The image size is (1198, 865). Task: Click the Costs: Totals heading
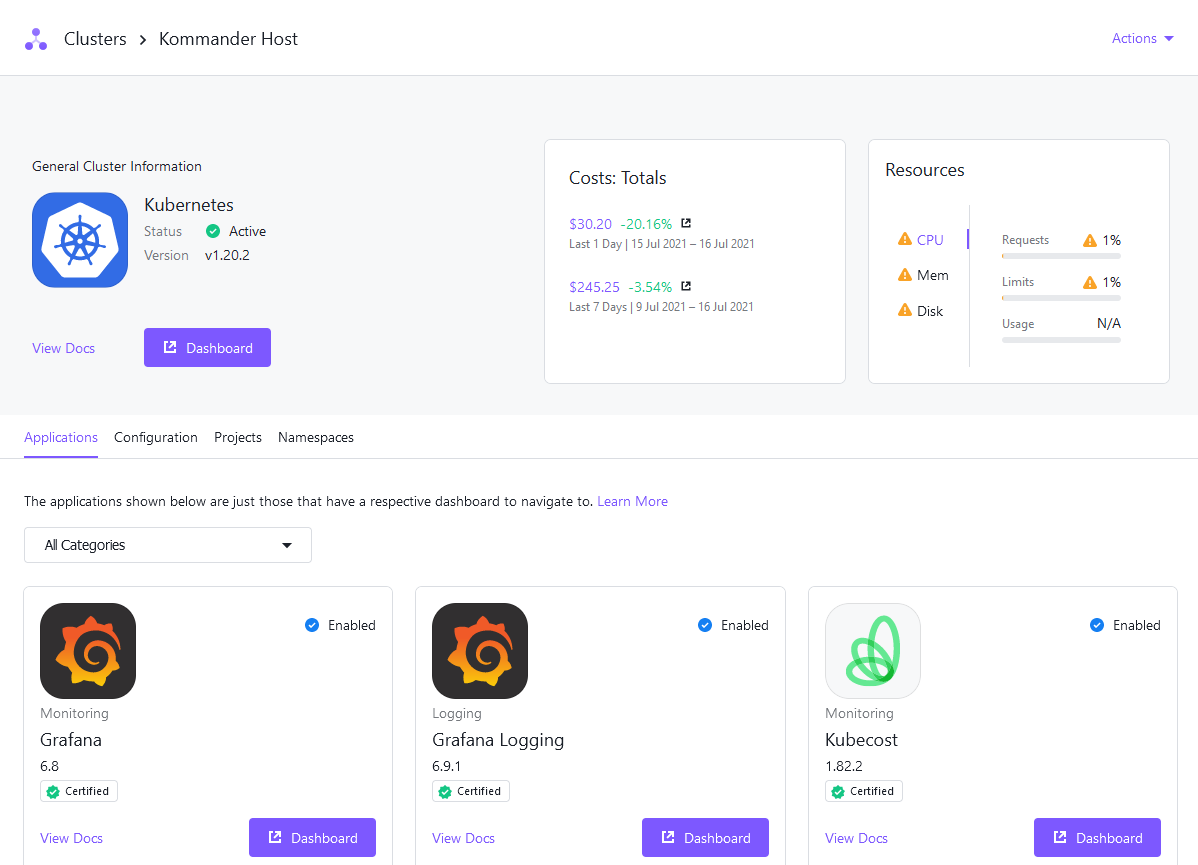[617, 178]
